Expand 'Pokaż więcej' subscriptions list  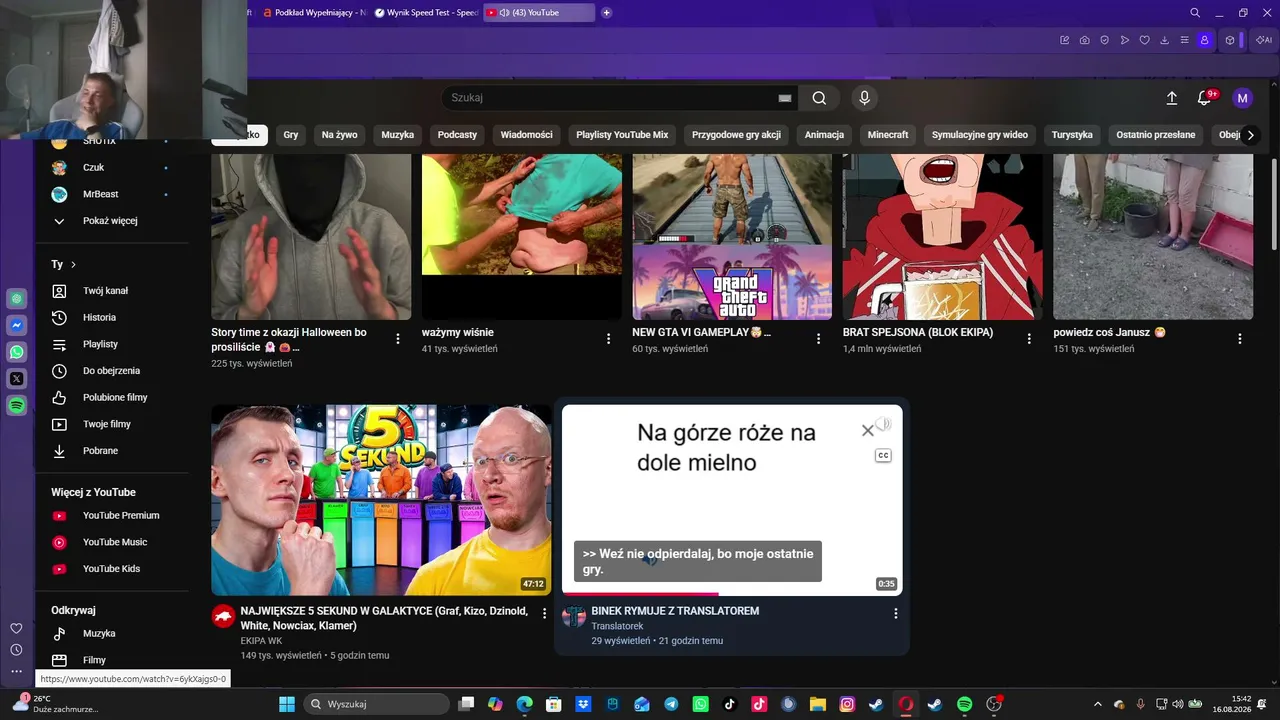112,221
